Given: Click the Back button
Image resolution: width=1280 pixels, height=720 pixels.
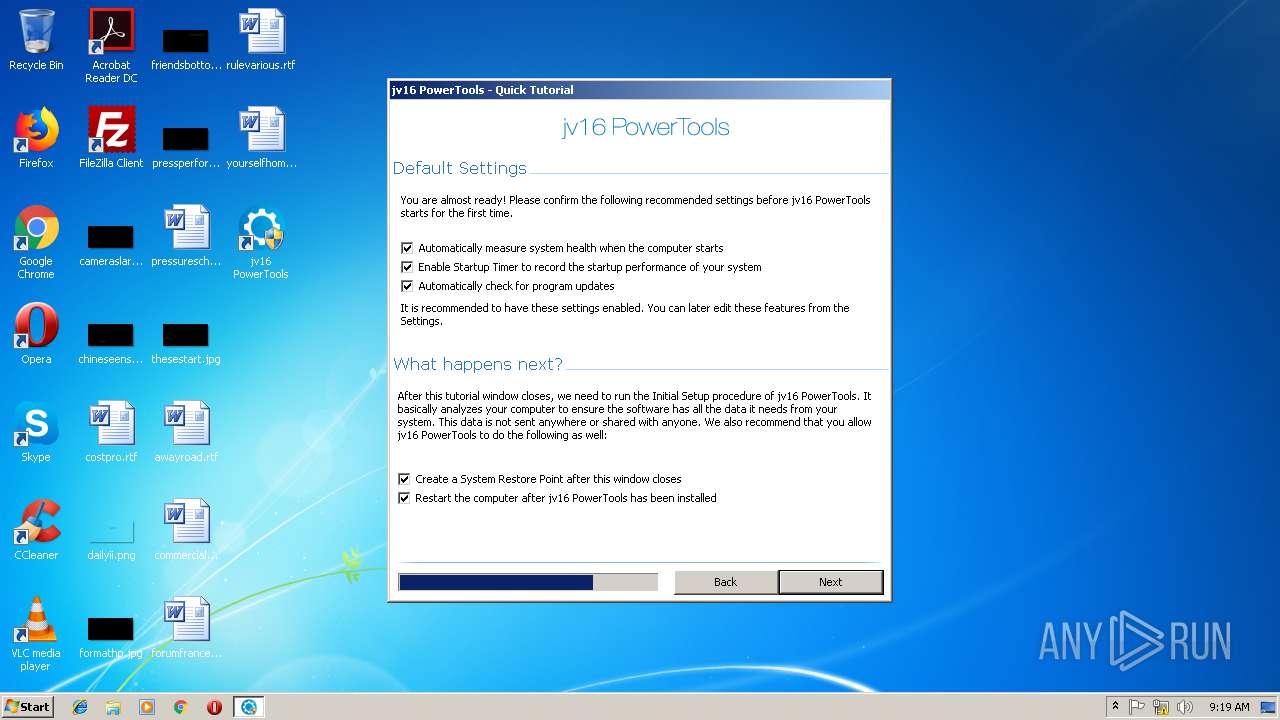Looking at the screenshot, I should 726,582.
